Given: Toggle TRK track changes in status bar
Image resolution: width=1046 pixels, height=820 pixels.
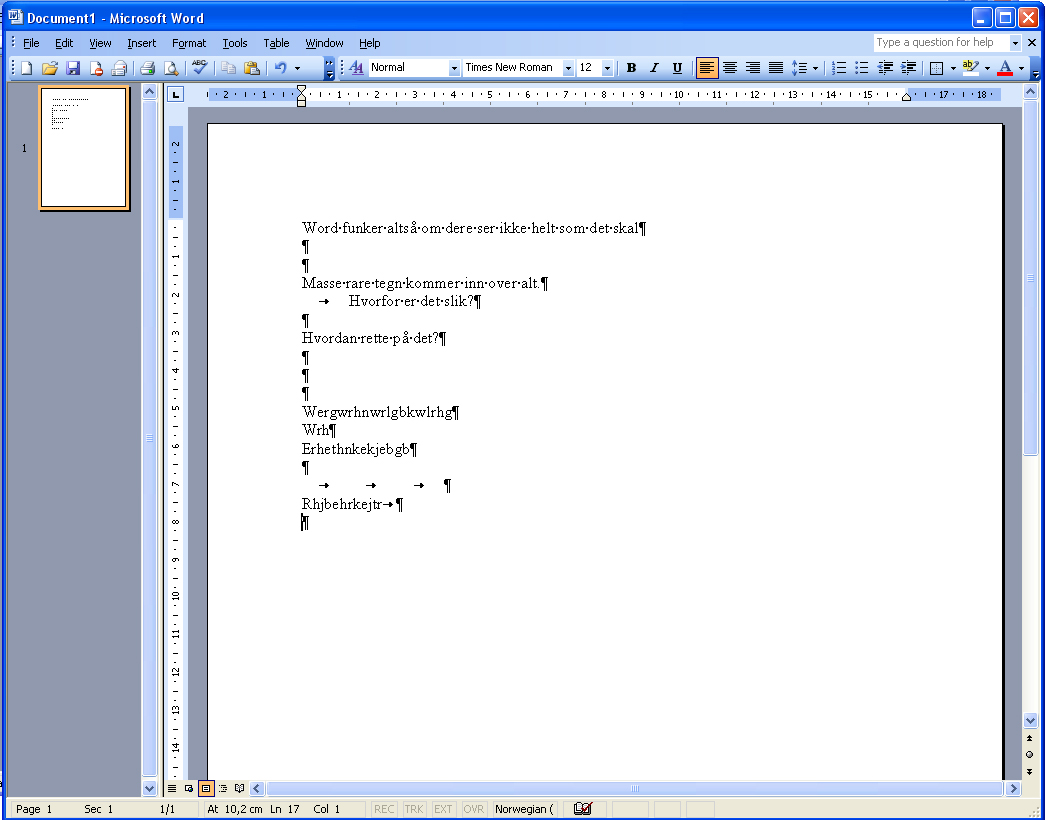Looking at the screenshot, I should click(414, 809).
